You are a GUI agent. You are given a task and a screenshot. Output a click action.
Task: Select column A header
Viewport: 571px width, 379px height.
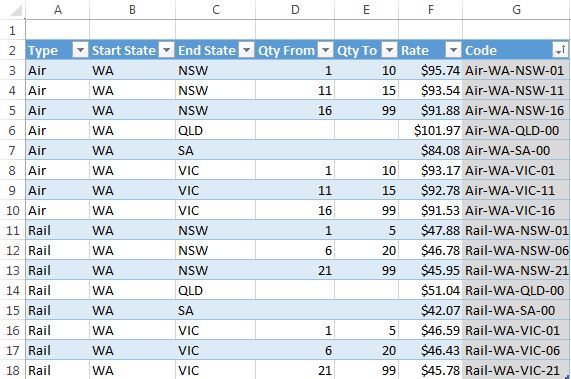coord(58,10)
